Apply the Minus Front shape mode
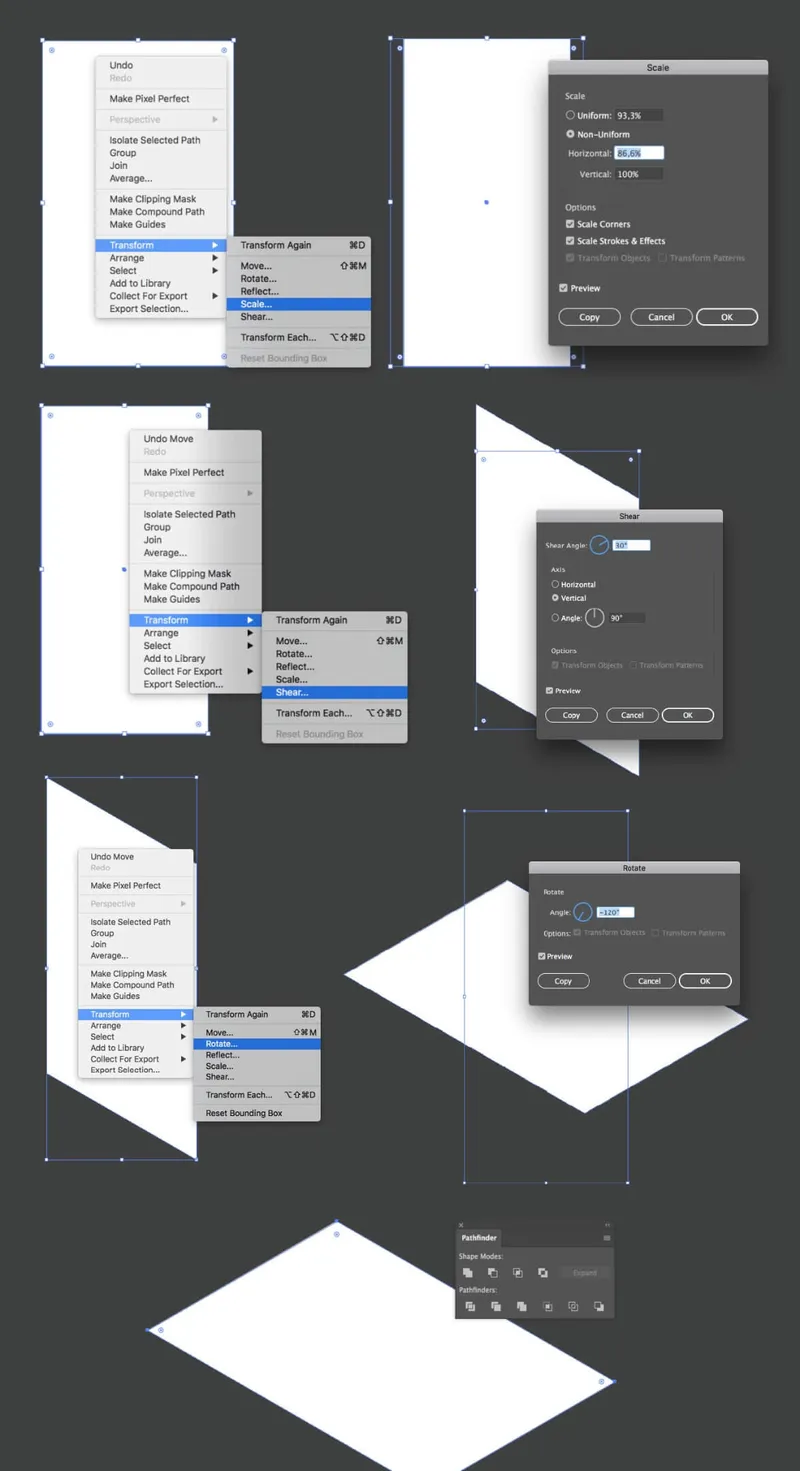This screenshot has width=800, height=1471. click(493, 1273)
